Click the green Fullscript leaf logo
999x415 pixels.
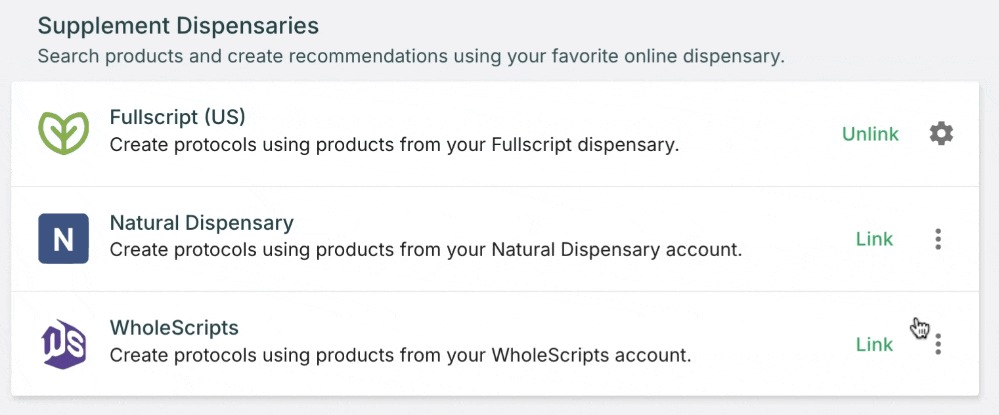tap(63, 133)
